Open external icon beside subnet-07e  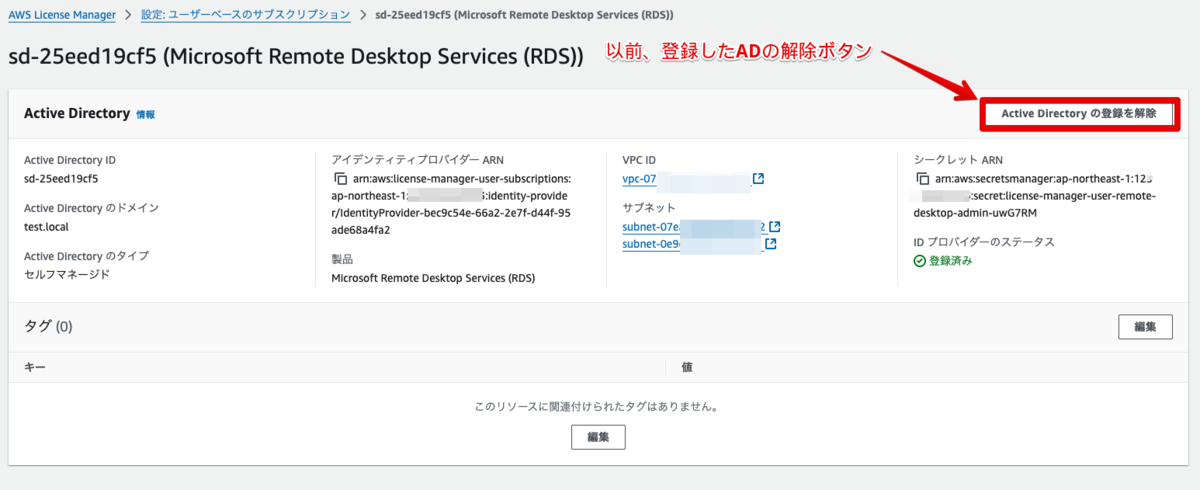click(x=774, y=227)
